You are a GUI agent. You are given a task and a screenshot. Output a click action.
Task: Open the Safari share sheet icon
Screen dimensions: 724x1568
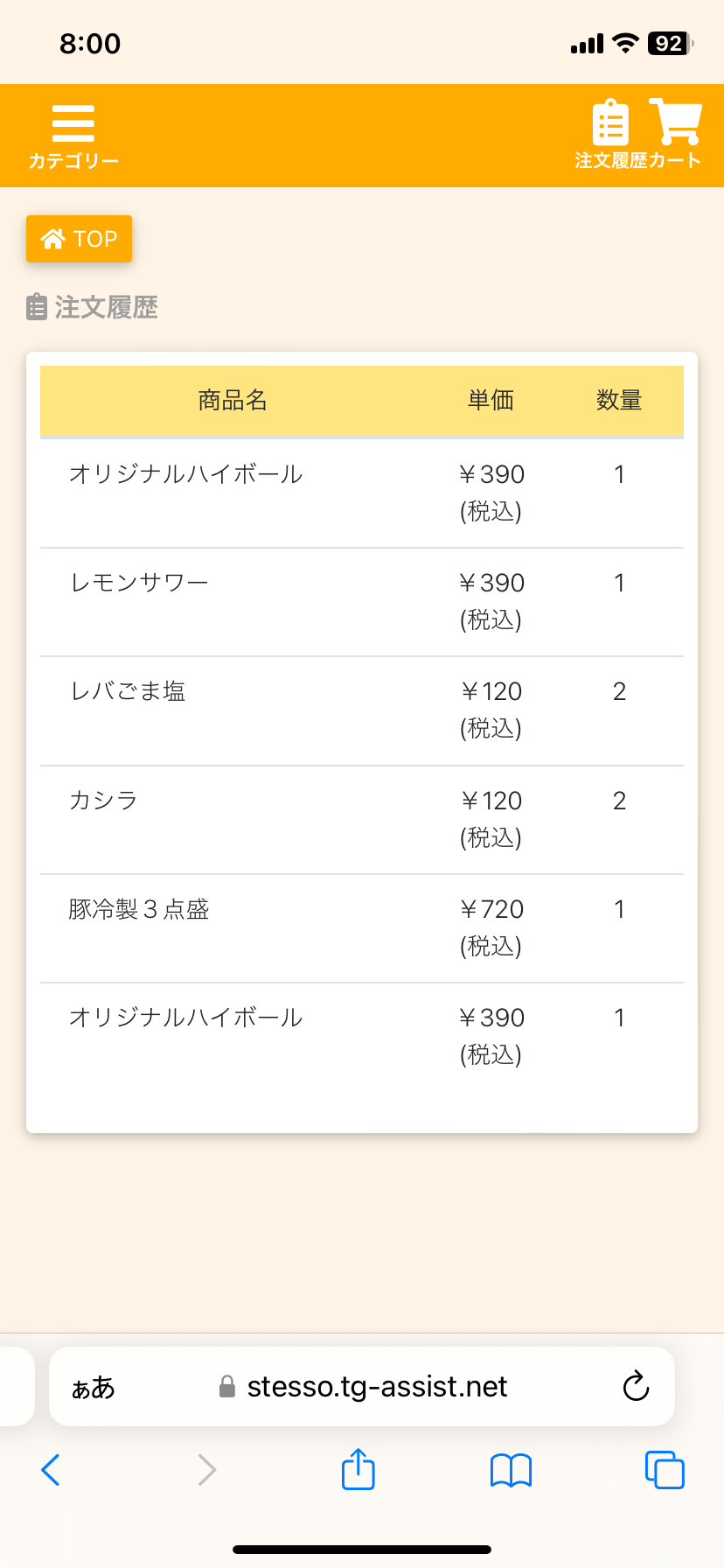359,1469
